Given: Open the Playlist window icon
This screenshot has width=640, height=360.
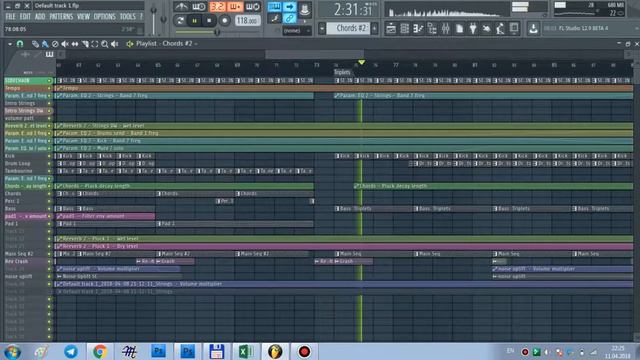Looking at the screenshot, I should (391, 28).
